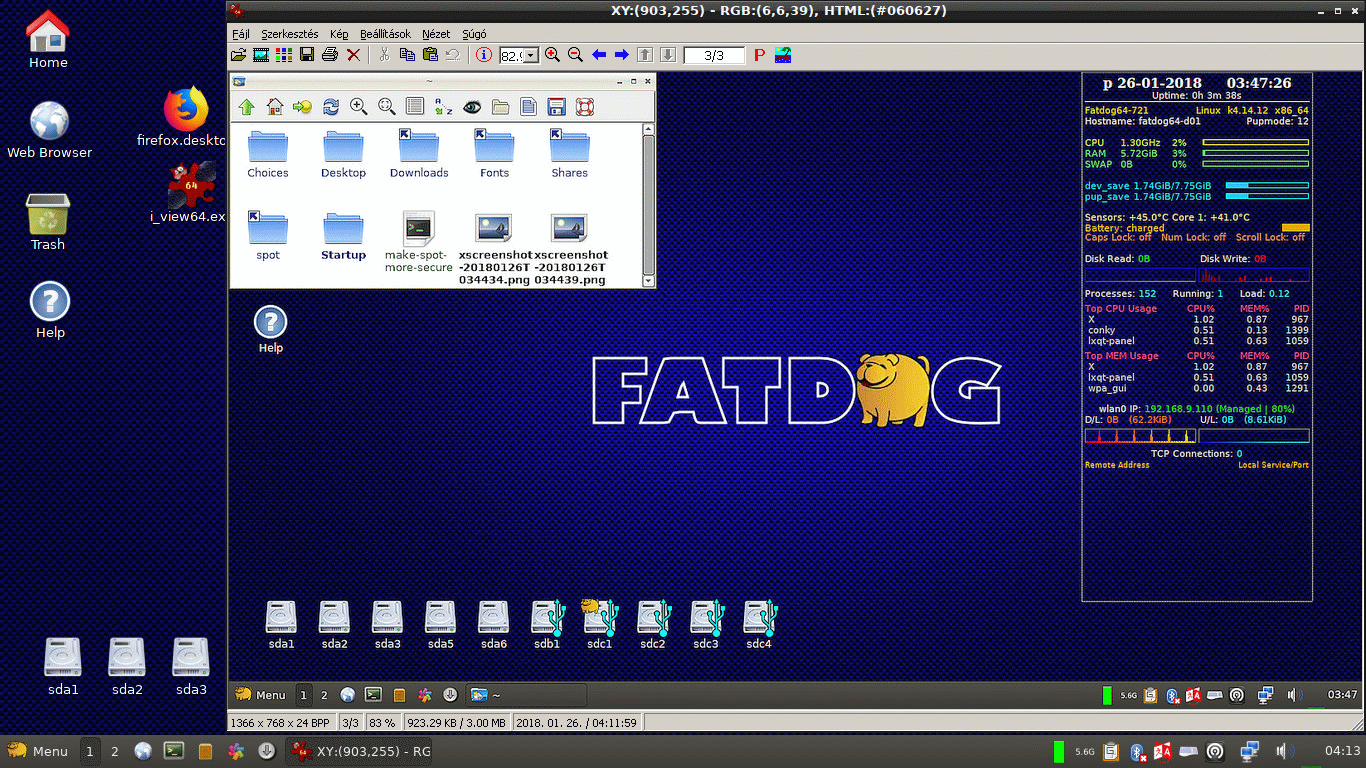Switch to workspace 2 on the bottom panel
The image size is (1366, 768).
pos(115,751)
